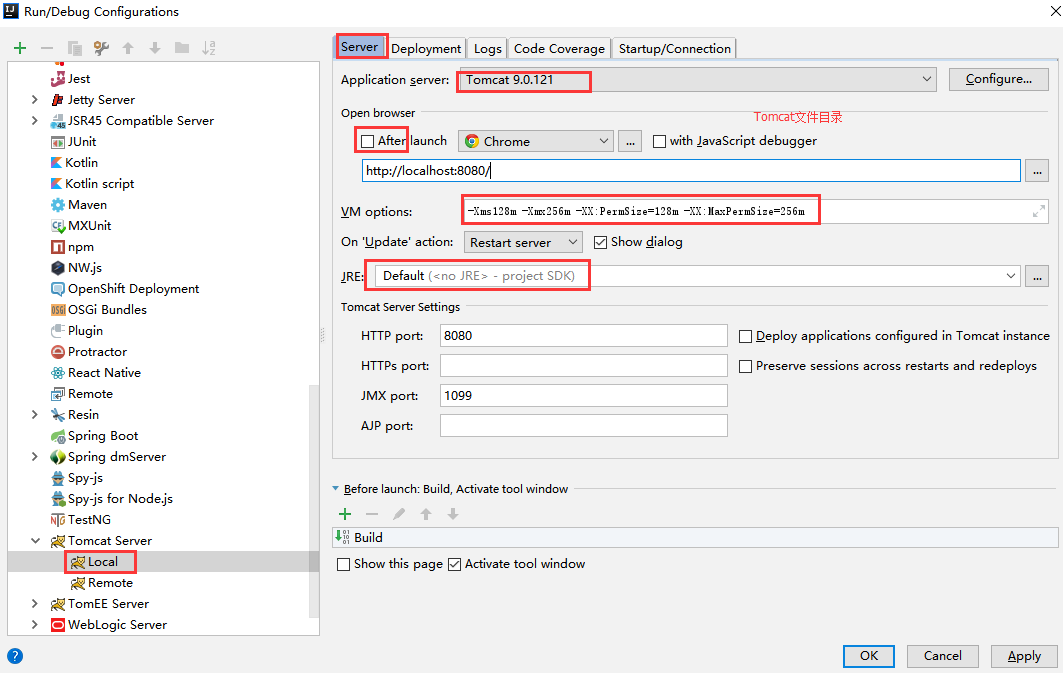Toggle Show dialog checkbox
This screenshot has width=1063, height=673.
click(600, 242)
